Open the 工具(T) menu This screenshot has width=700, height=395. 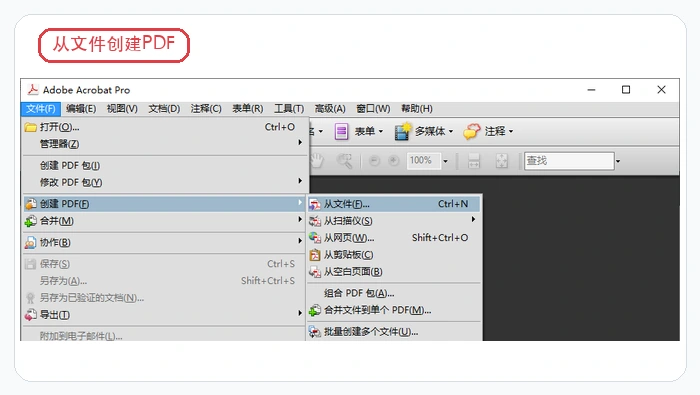(x=289, y=108)
